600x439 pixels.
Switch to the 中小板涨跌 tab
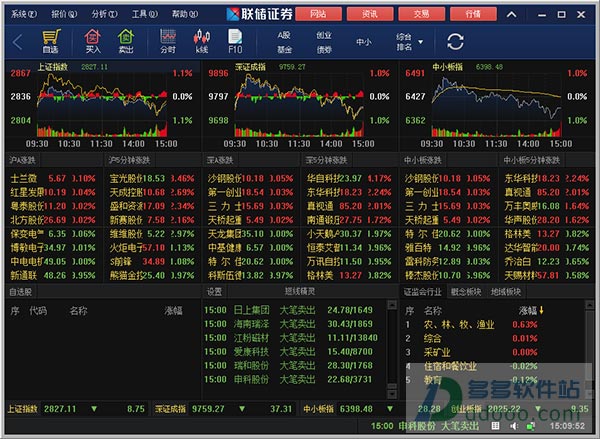[x=423, y=160]
